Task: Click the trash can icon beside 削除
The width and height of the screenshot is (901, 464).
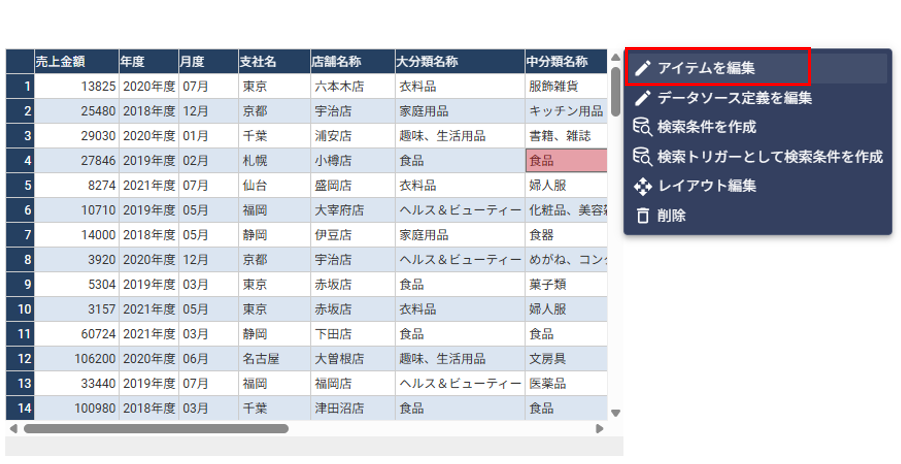Action: (643, 216)
